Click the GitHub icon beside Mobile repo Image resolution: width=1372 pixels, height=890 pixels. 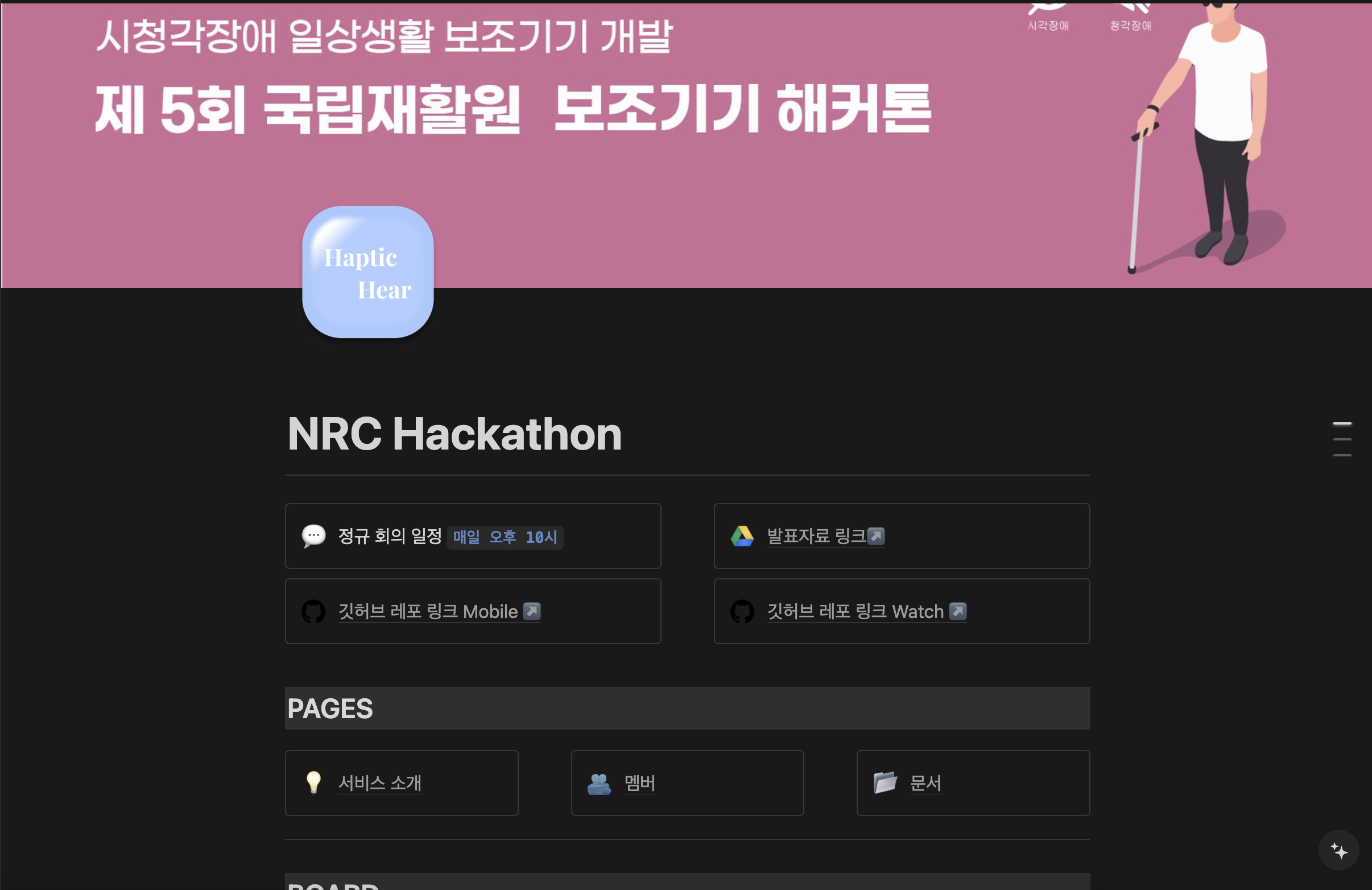tap(313, 611)
